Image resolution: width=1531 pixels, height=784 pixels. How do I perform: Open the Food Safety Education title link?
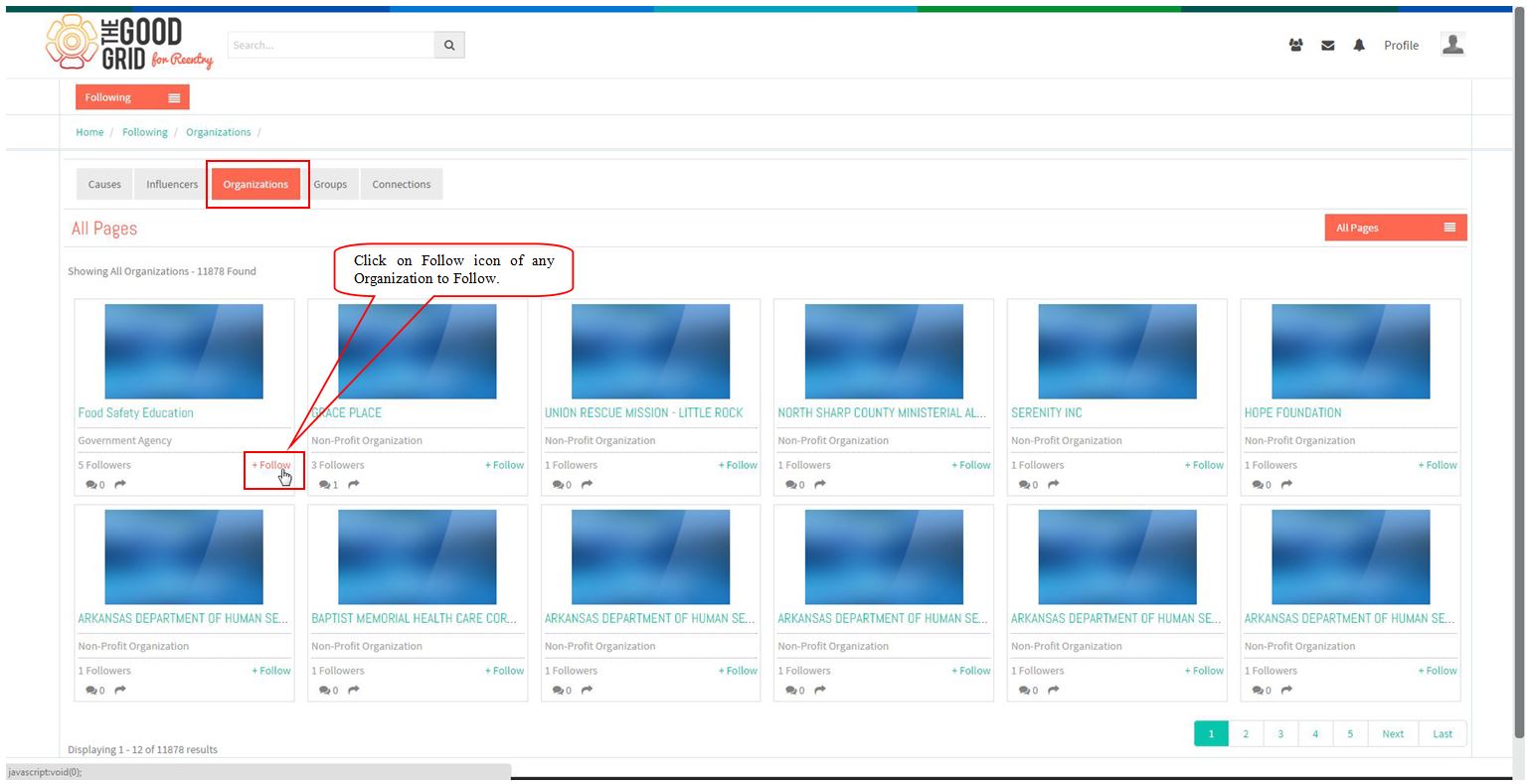(136, 412)
